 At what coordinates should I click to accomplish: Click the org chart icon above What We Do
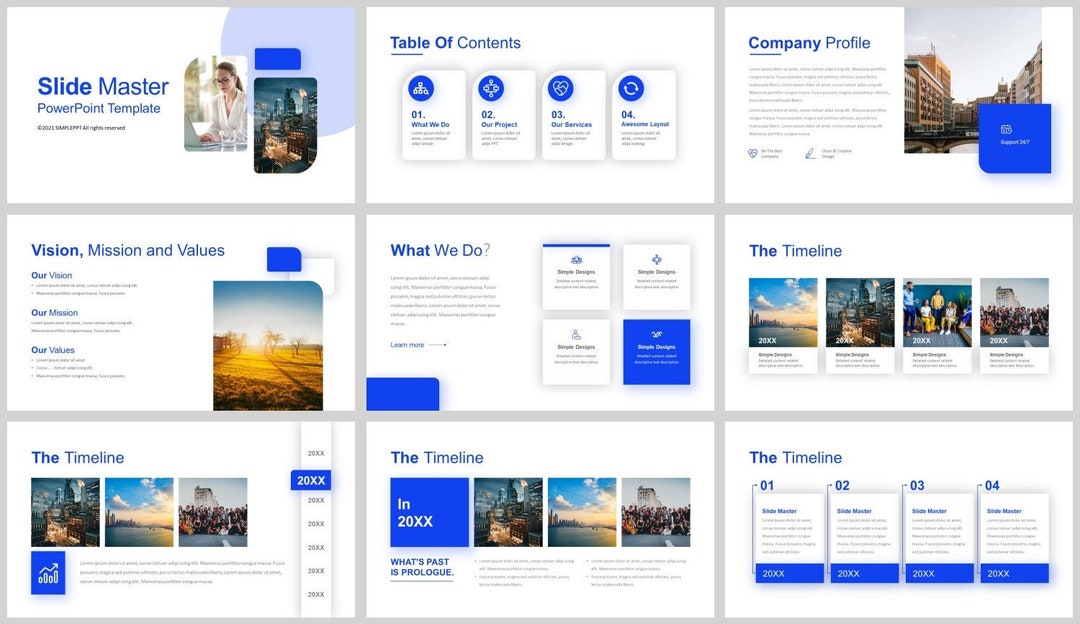421,88
